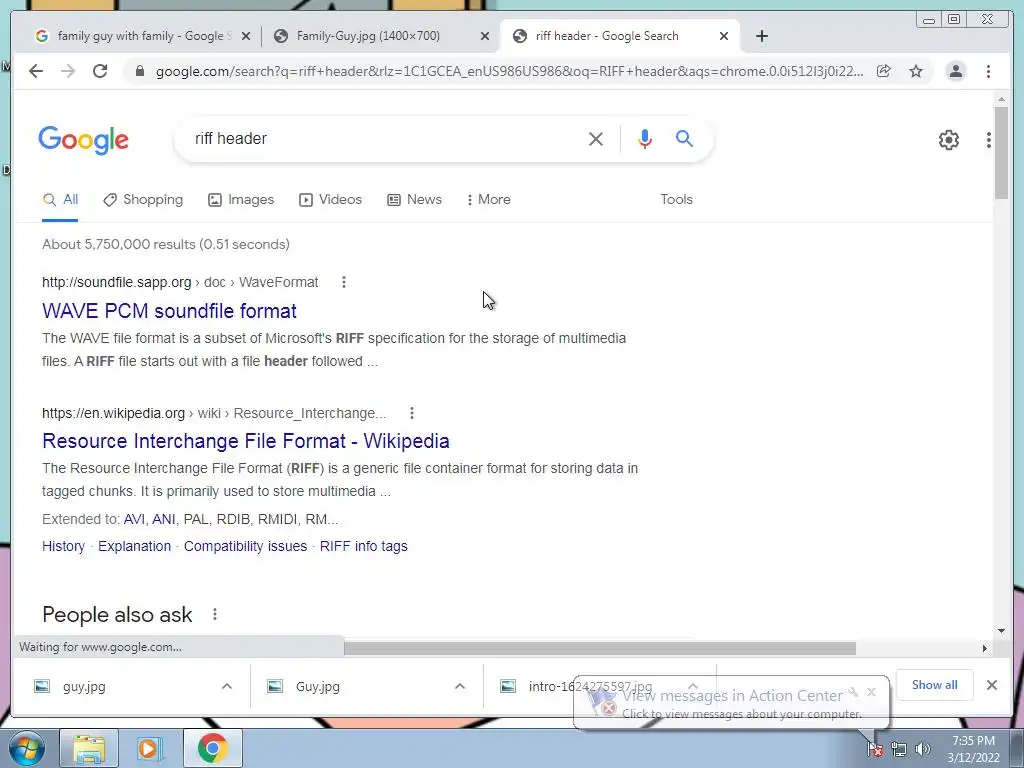Open the taskbar clock and date
1024x768 pixels.
pyautogui.click(x=973, y=749)
